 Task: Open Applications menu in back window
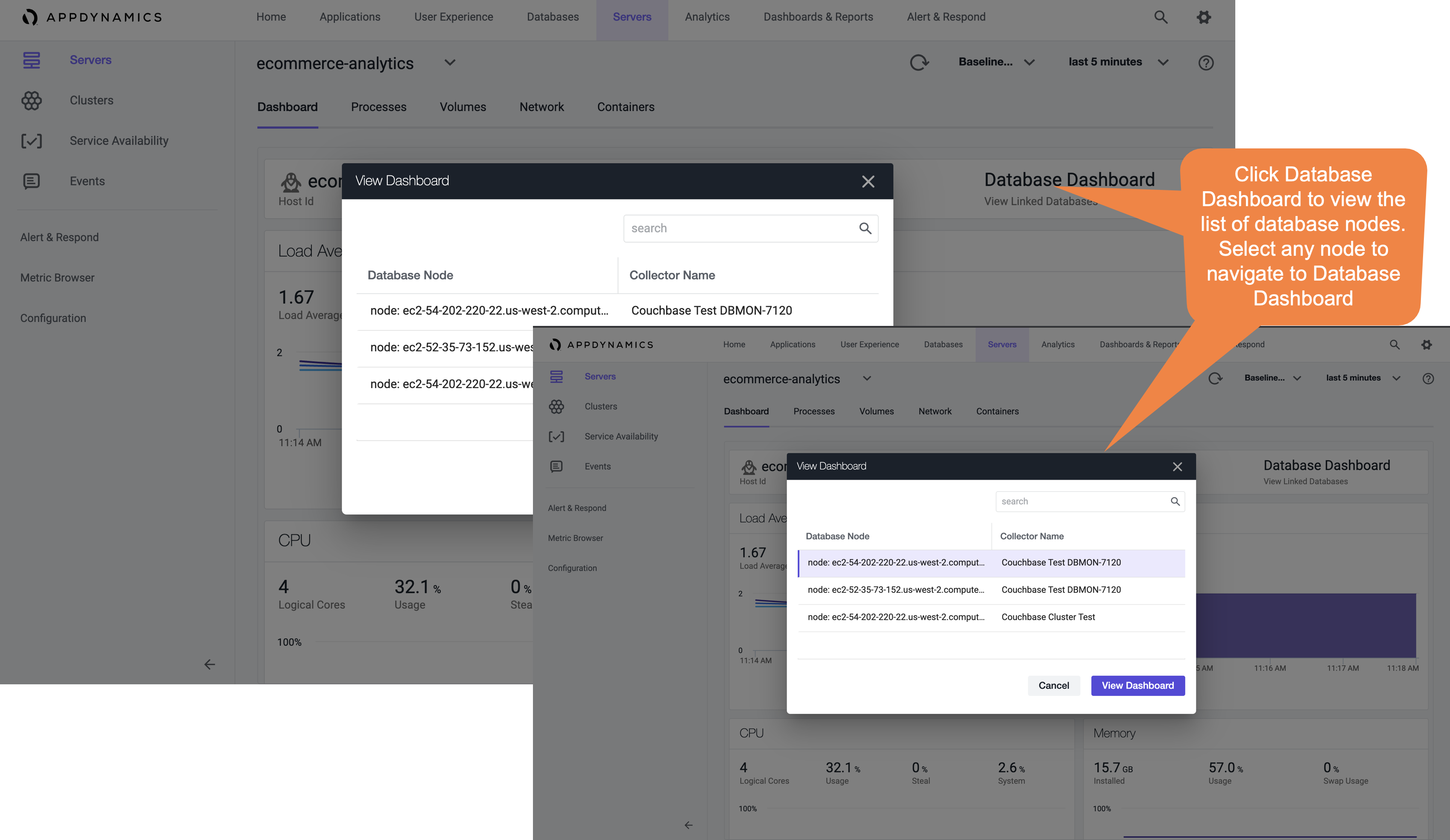pos(350,17)
